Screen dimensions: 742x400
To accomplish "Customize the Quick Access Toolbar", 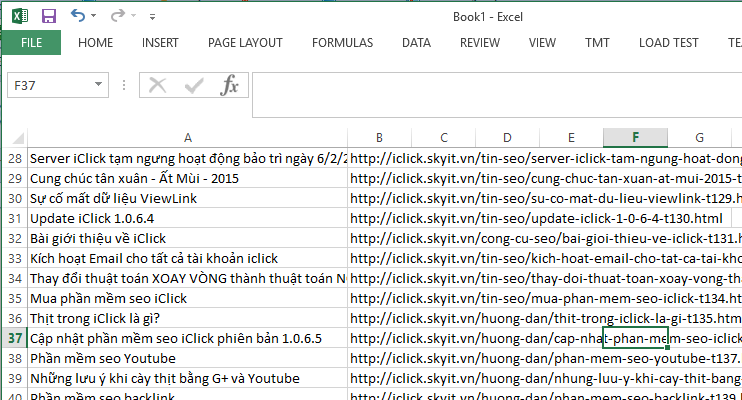I will click(152, 17).
